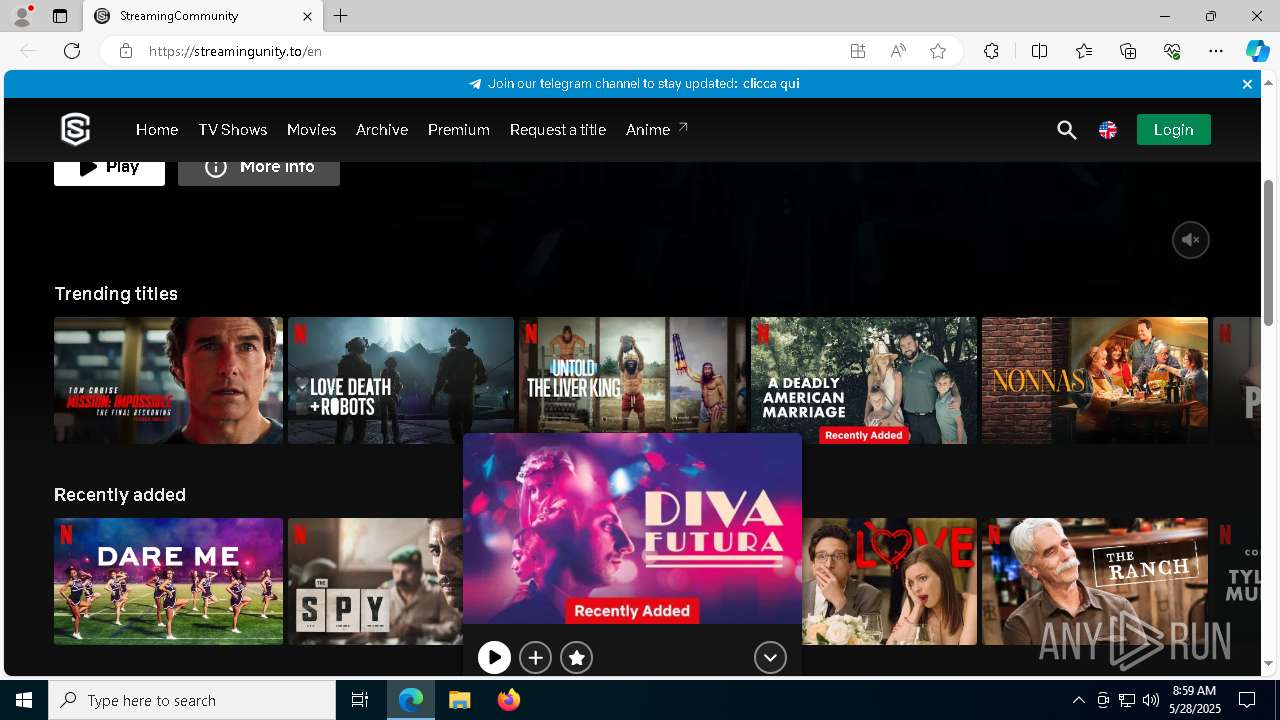Open Copilot sidebar icon

(1257, 51)
